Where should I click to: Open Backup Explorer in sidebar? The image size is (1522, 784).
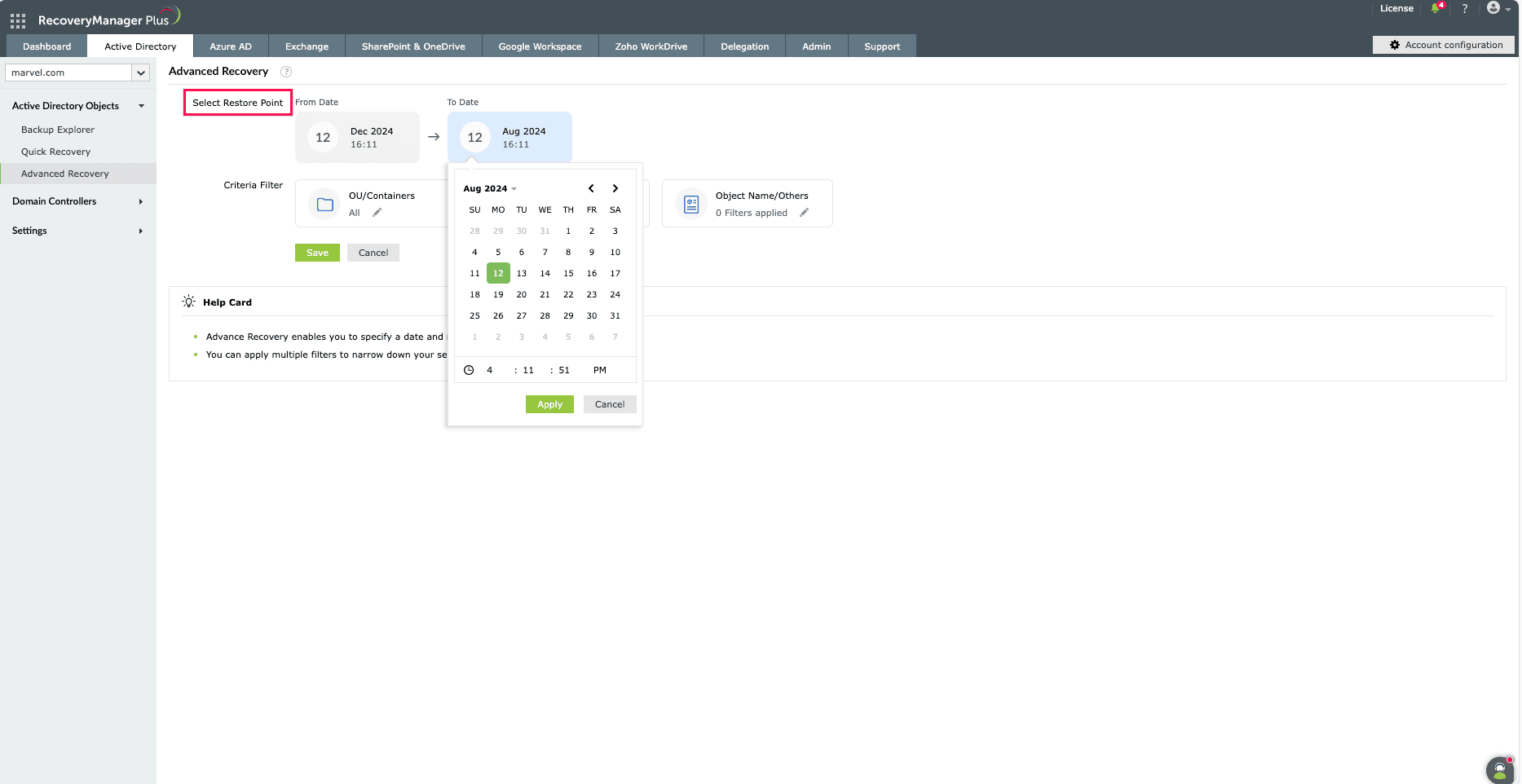pos(58,130)
